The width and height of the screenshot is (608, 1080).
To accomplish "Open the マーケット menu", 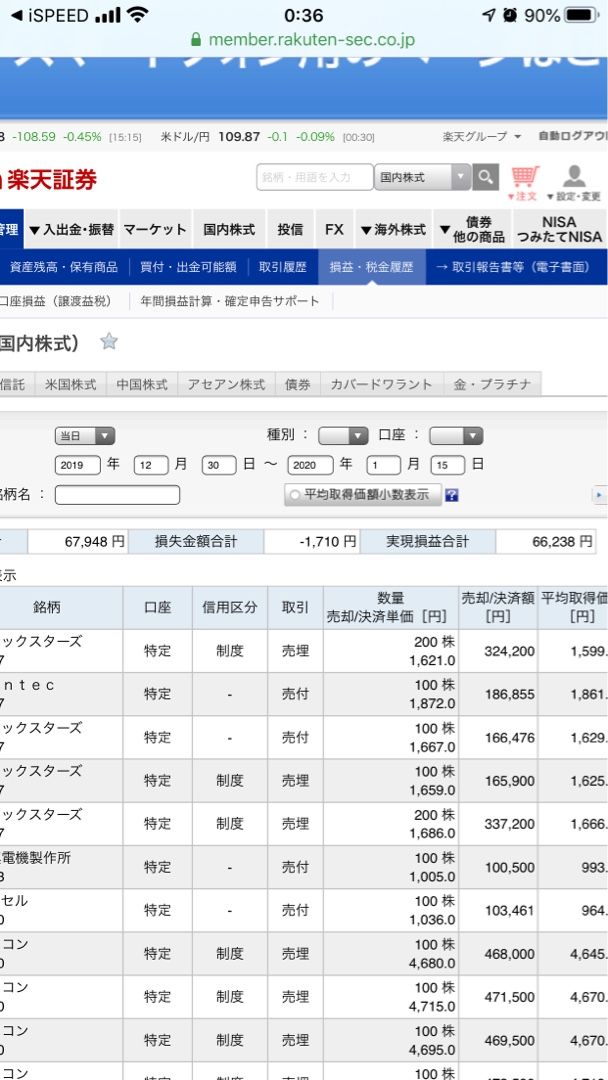I will pyautogui.click(x=155, y=229).
